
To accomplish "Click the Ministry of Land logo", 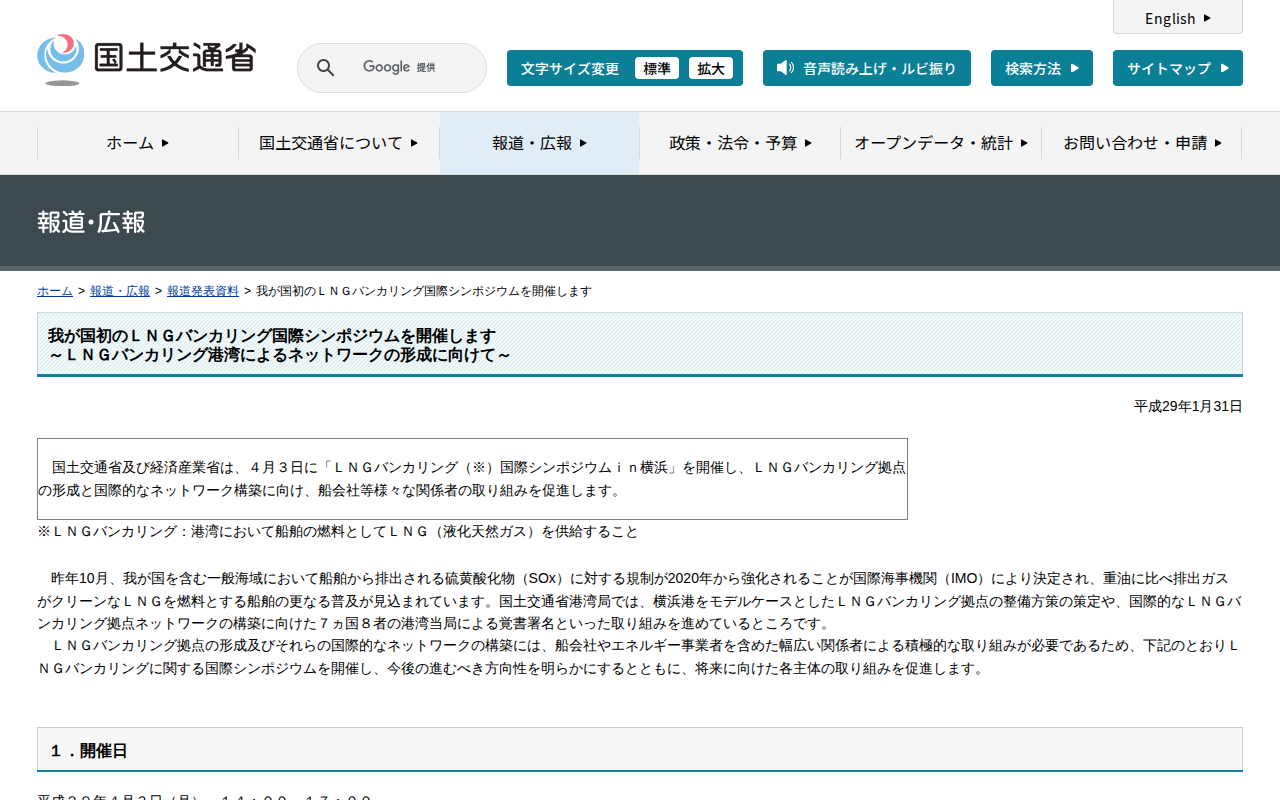I will tap(146, 59).
